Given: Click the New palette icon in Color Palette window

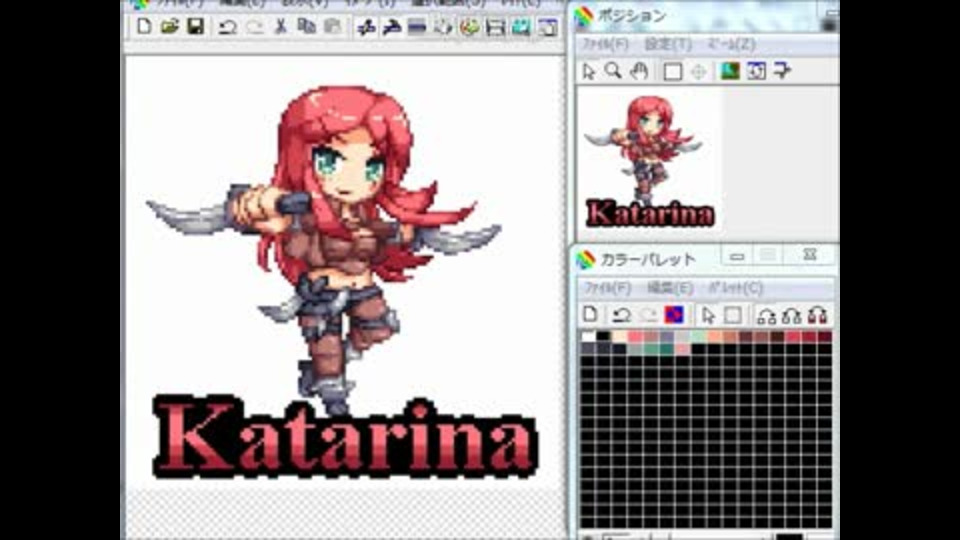Looking at the screenshot, I should pyautogui.click(x=590, y=315).
